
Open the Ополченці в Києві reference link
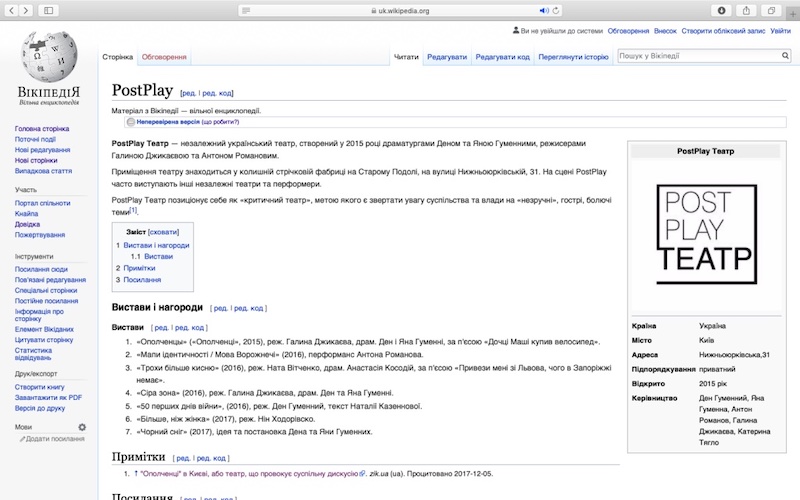(249, 474)
